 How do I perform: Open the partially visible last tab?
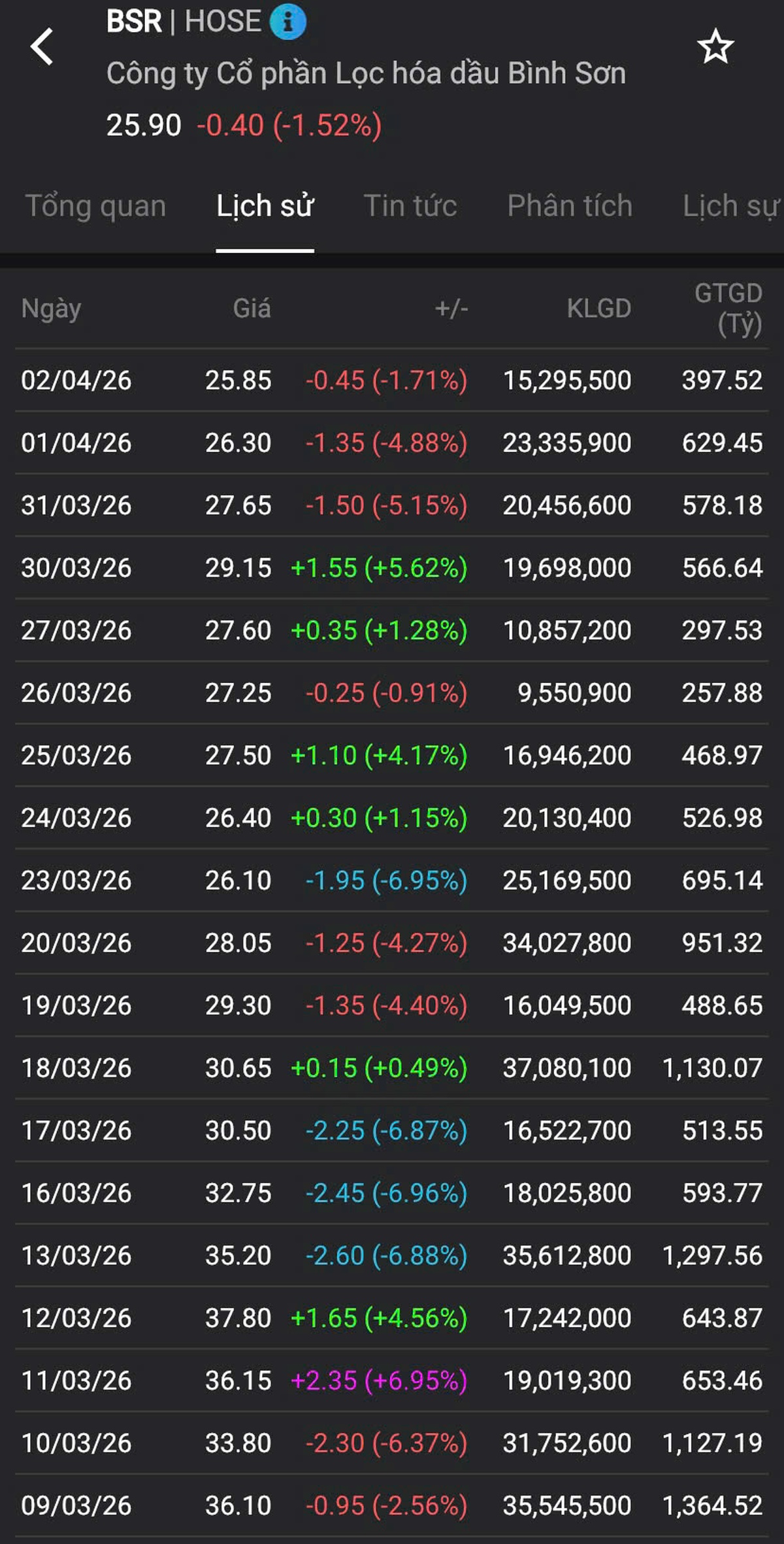(x=732, y=207)
